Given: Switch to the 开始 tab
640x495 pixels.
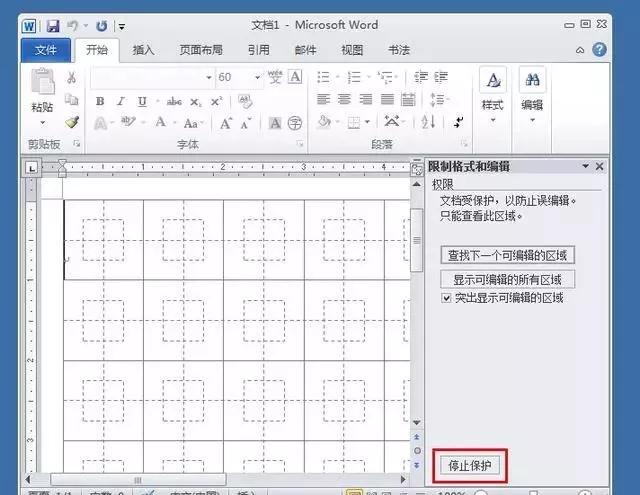Looking at the screenshot, I should [x=97, y=50].
